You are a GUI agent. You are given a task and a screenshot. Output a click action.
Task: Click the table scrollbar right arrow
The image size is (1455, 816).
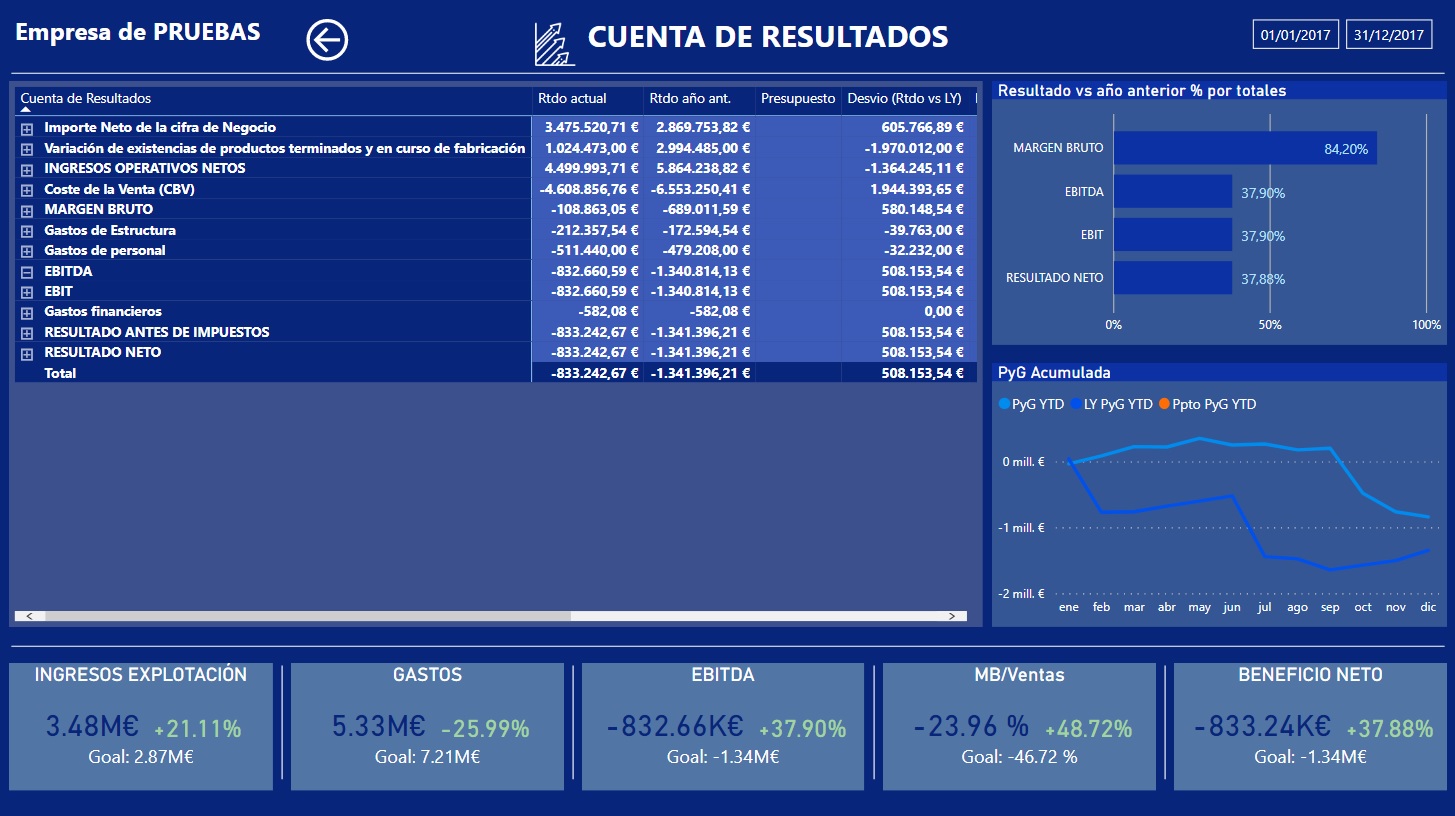(x=951, y=616)
